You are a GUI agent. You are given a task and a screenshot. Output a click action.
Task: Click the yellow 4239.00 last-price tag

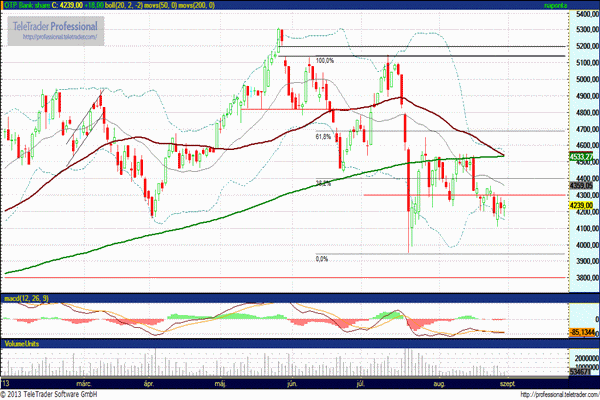coord(583,205)
